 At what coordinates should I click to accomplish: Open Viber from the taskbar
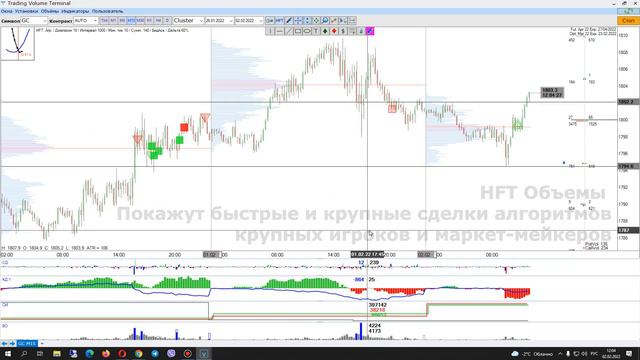[171, 353]
